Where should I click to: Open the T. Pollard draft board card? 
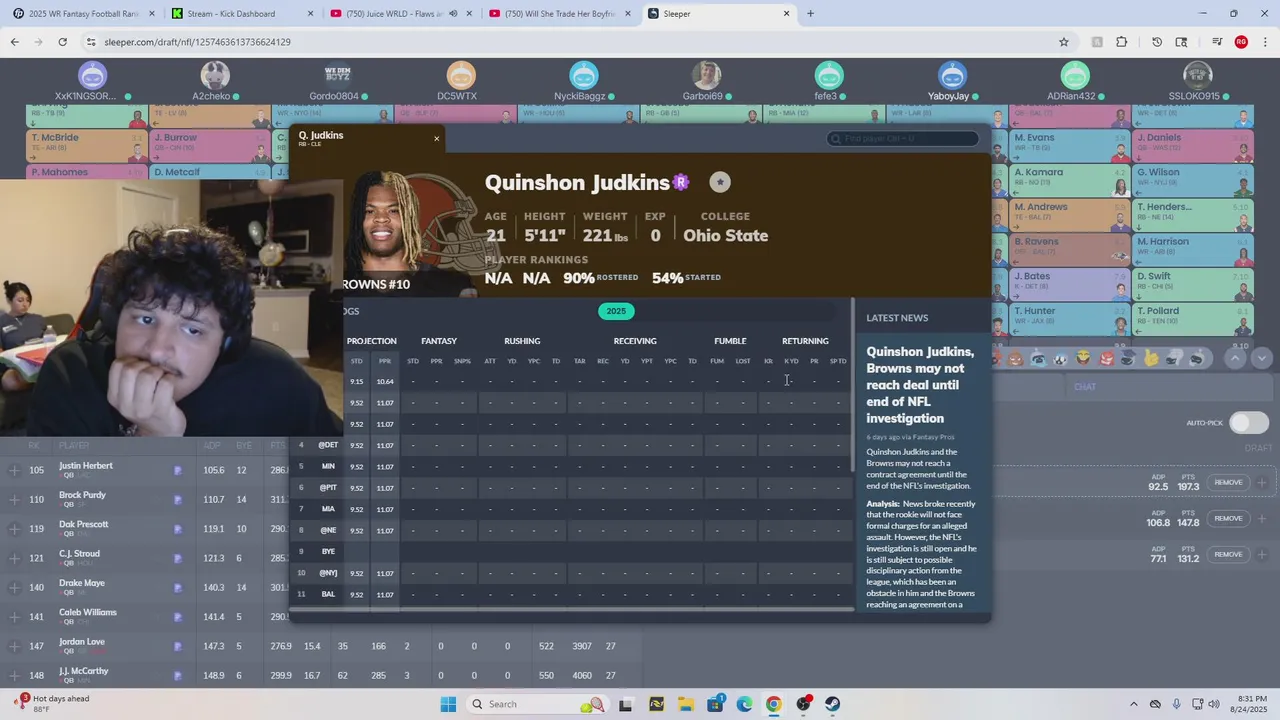pos(1192,319)
